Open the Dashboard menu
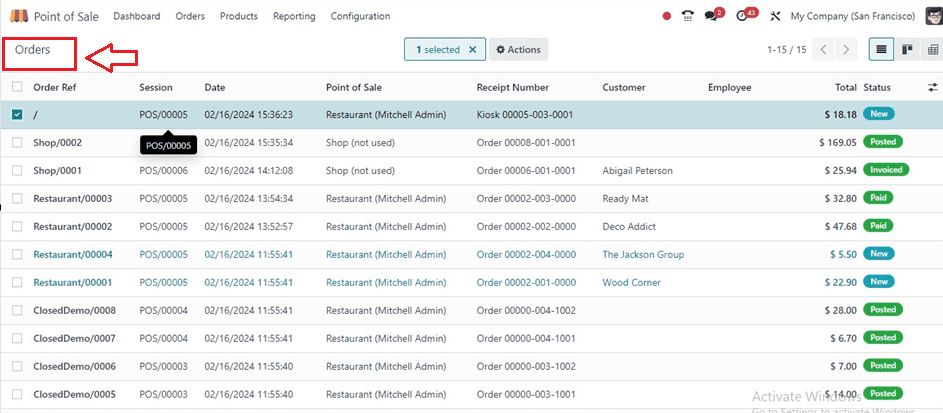Viewport: 943px width, 413px height. (x=137, y=16)
